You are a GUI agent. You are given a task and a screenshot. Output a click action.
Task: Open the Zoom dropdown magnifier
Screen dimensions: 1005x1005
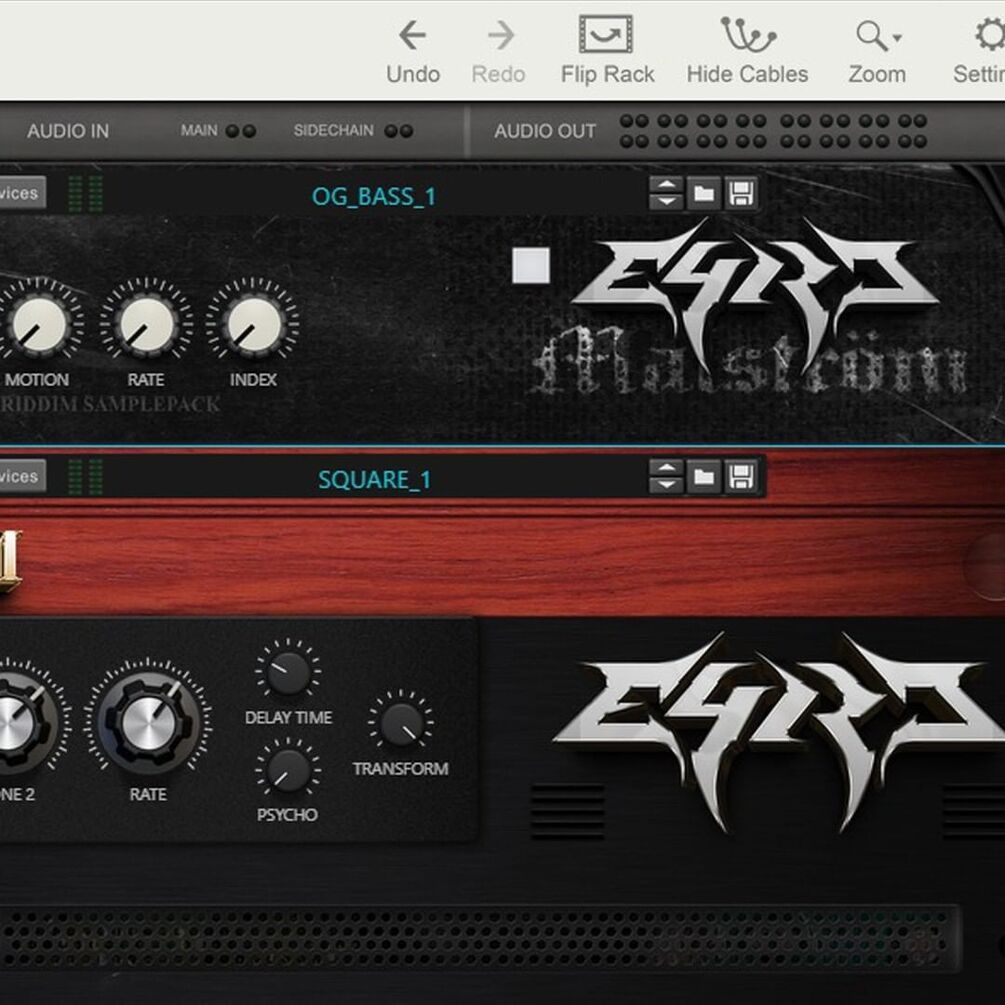877,51
